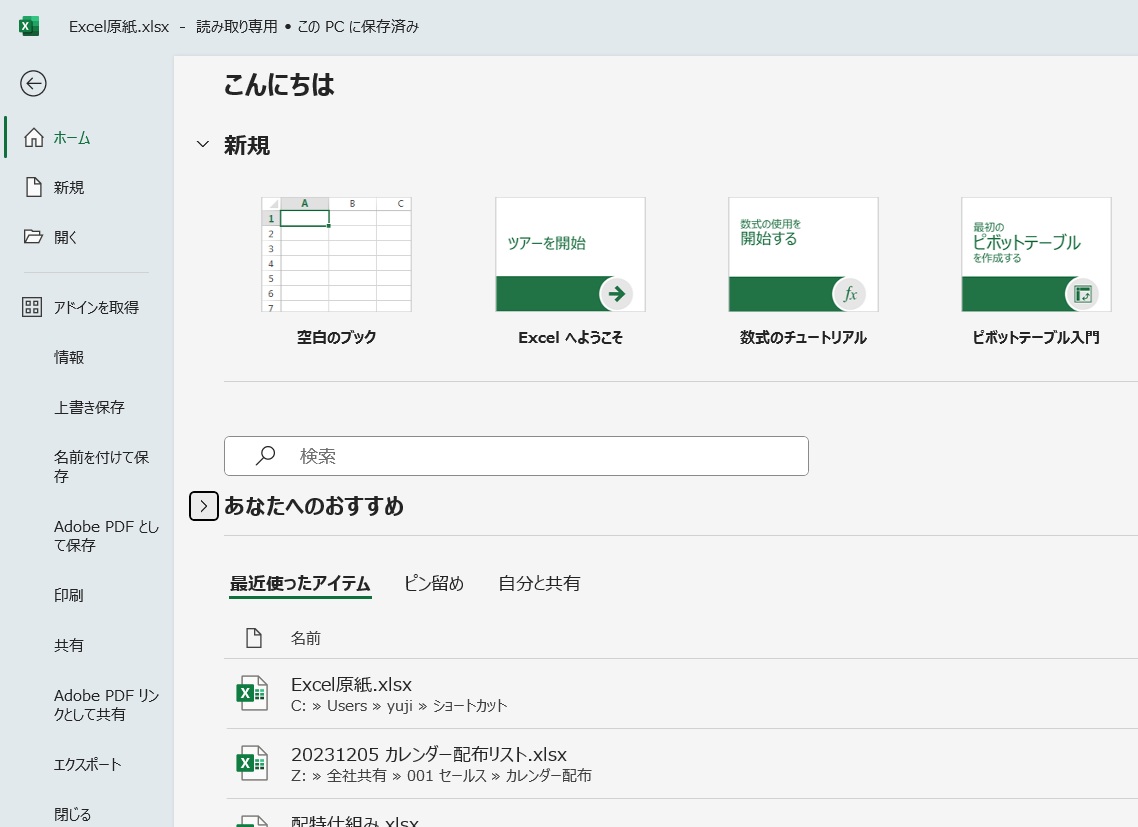Sort by the 名前 column header
The image size is (1138, 827).
306,638
